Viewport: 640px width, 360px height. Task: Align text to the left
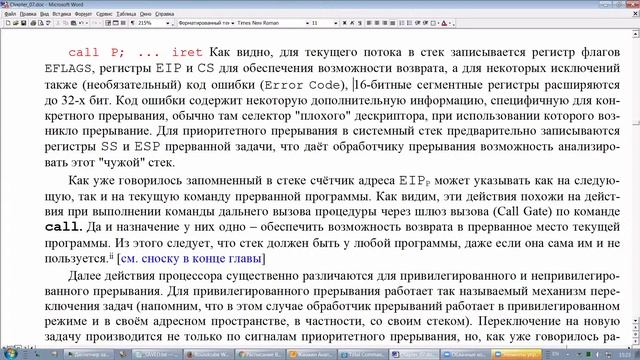coord(369,23)
